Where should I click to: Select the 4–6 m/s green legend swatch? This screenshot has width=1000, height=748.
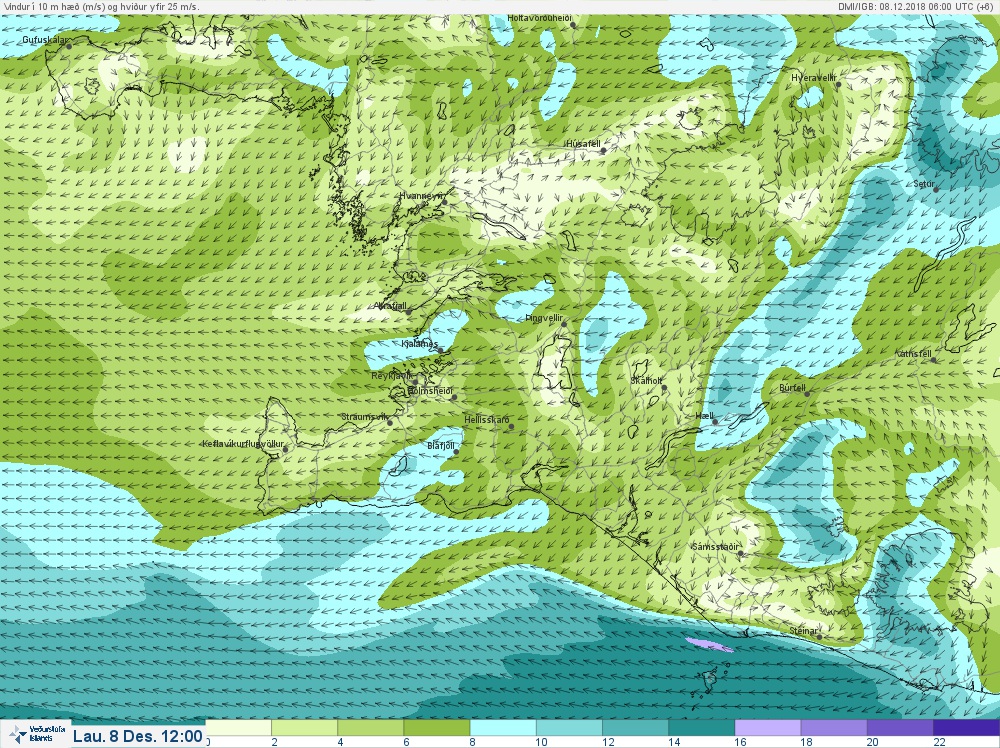pos(371,728)
